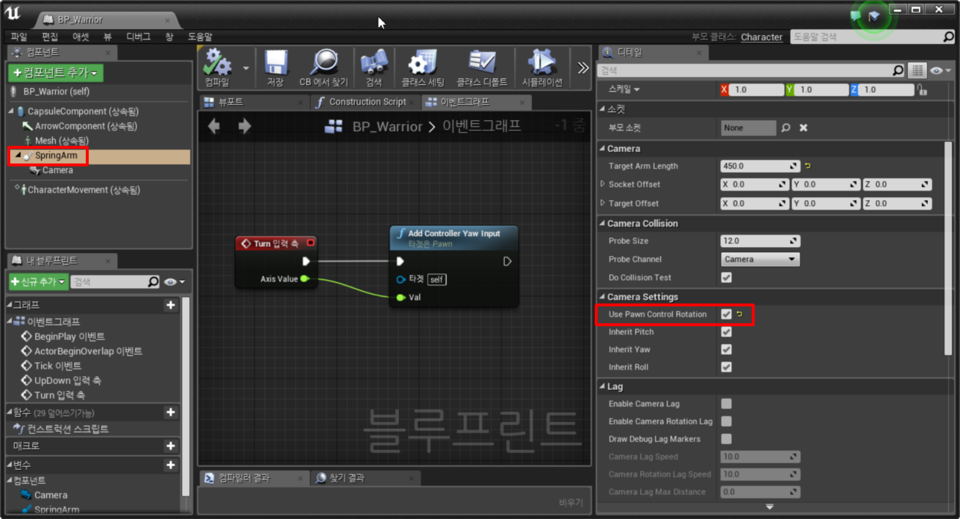960x519 pixels.
Task: Click the Search binoculars toolbar icon
Action: [x=373, y=67]
